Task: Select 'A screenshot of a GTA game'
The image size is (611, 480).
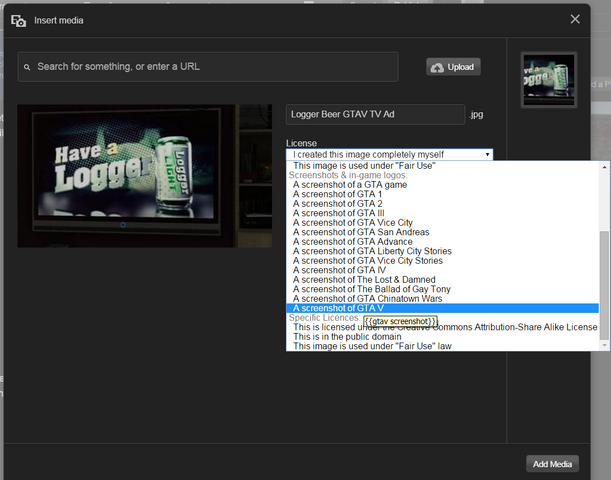Action: tap(443, 185)
